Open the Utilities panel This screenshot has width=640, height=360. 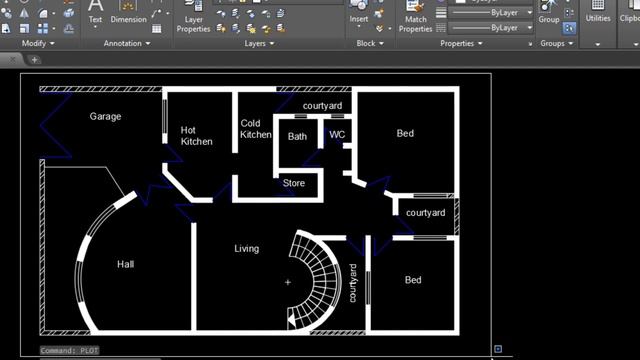598,11
